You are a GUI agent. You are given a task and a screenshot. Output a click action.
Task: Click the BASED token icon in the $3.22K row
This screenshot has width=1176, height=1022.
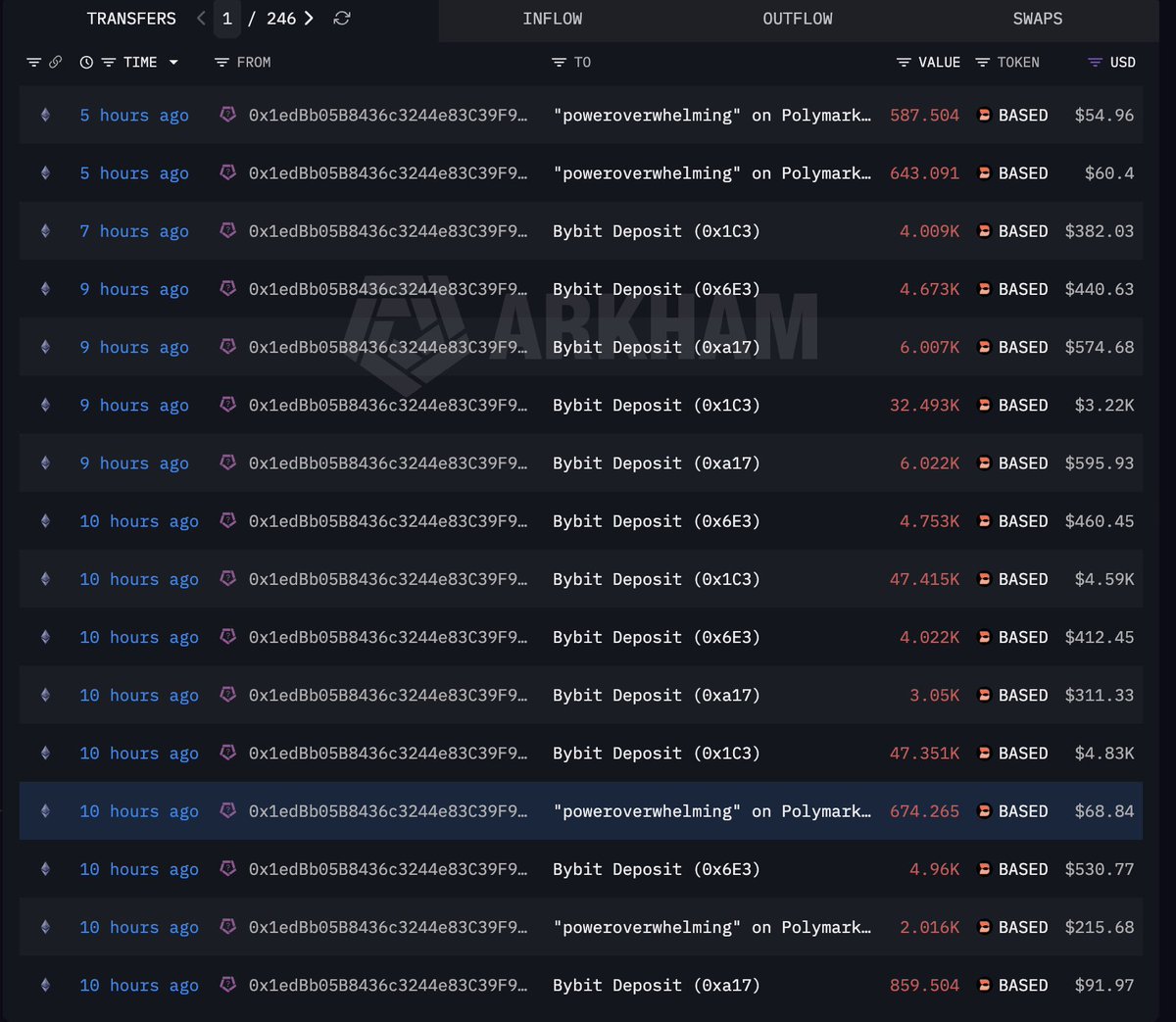(984, 405)
